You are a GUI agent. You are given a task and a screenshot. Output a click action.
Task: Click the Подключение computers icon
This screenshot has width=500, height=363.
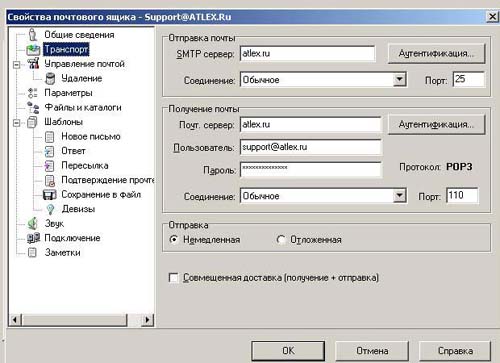33,238
